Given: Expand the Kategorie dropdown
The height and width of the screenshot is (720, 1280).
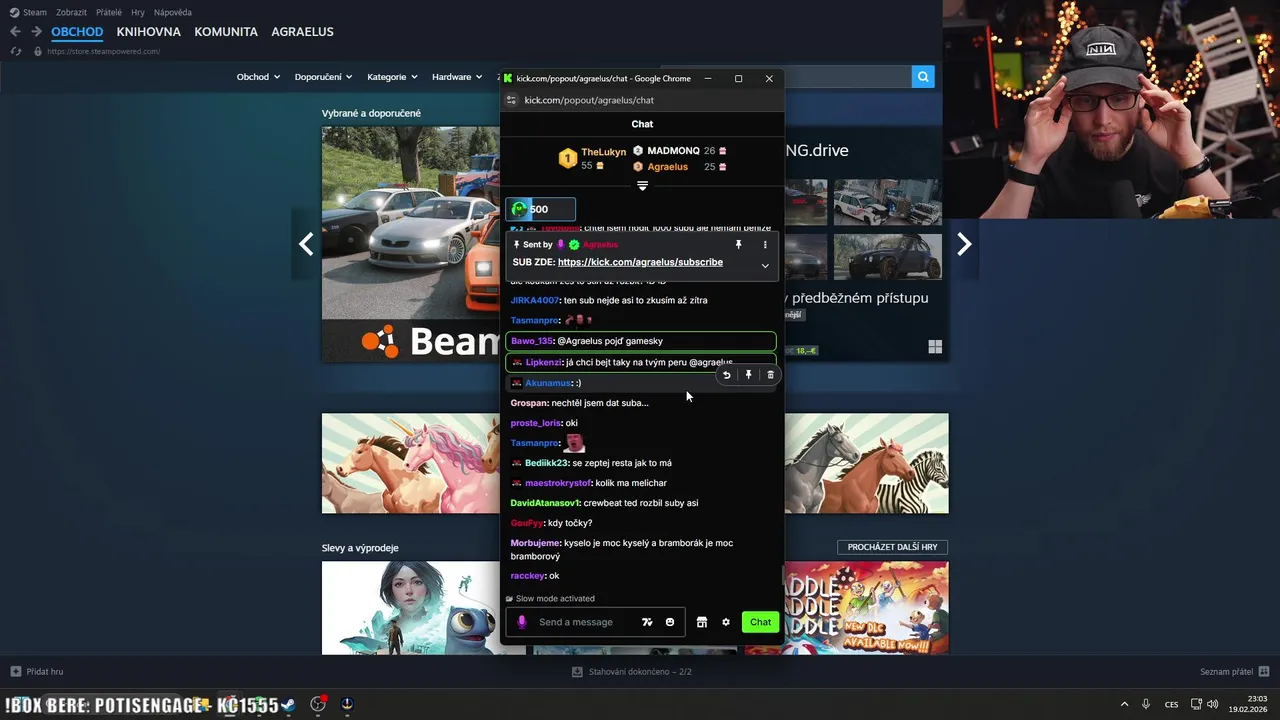Looking at the screenshot, I should click(392, 77).
